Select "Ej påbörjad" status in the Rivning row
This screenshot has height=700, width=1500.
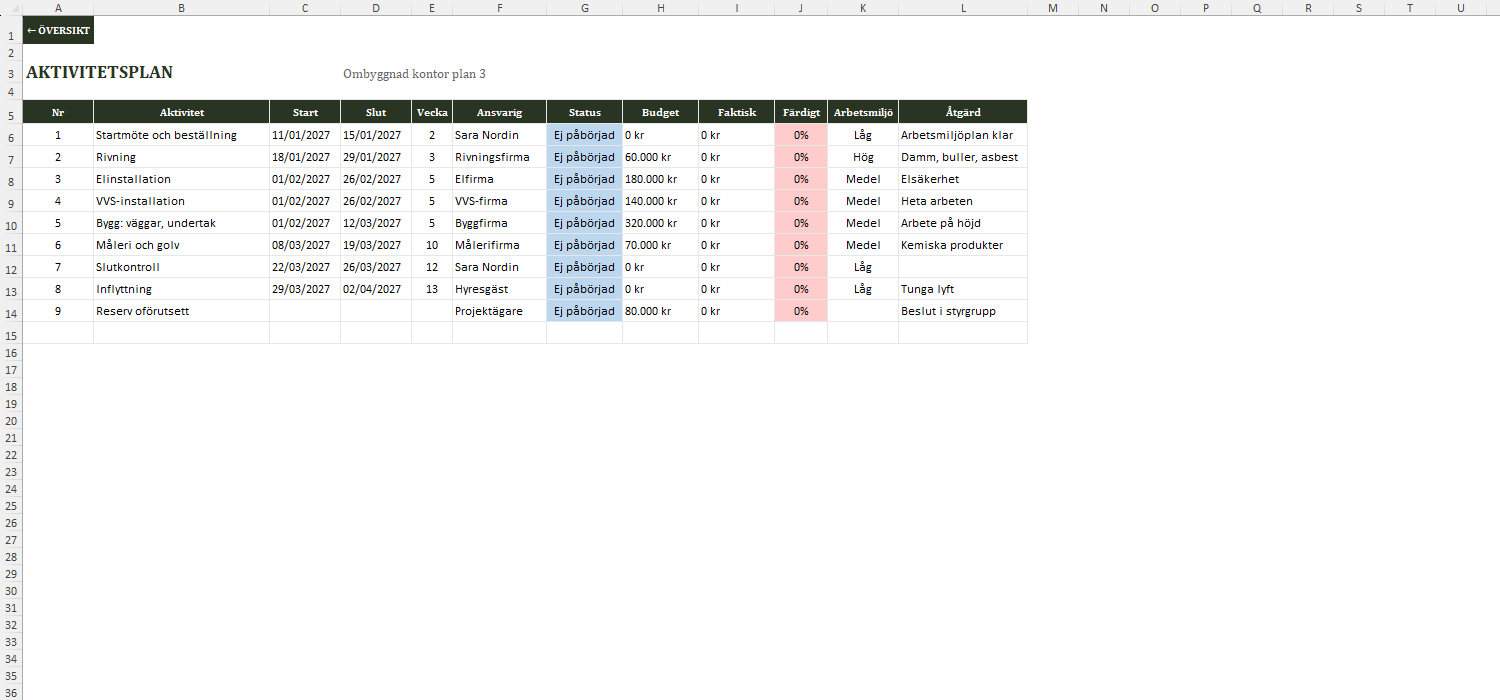tap(585, 157)
